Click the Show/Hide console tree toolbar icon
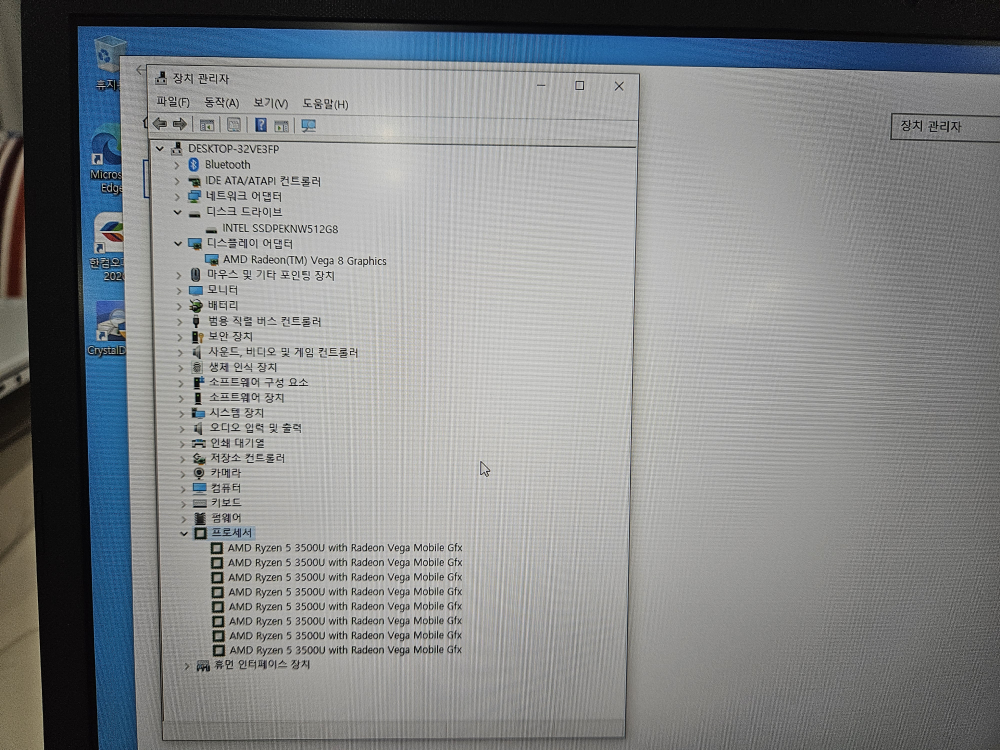Image resolution: width=1000 pixels, height=750 pixels. 207,125
